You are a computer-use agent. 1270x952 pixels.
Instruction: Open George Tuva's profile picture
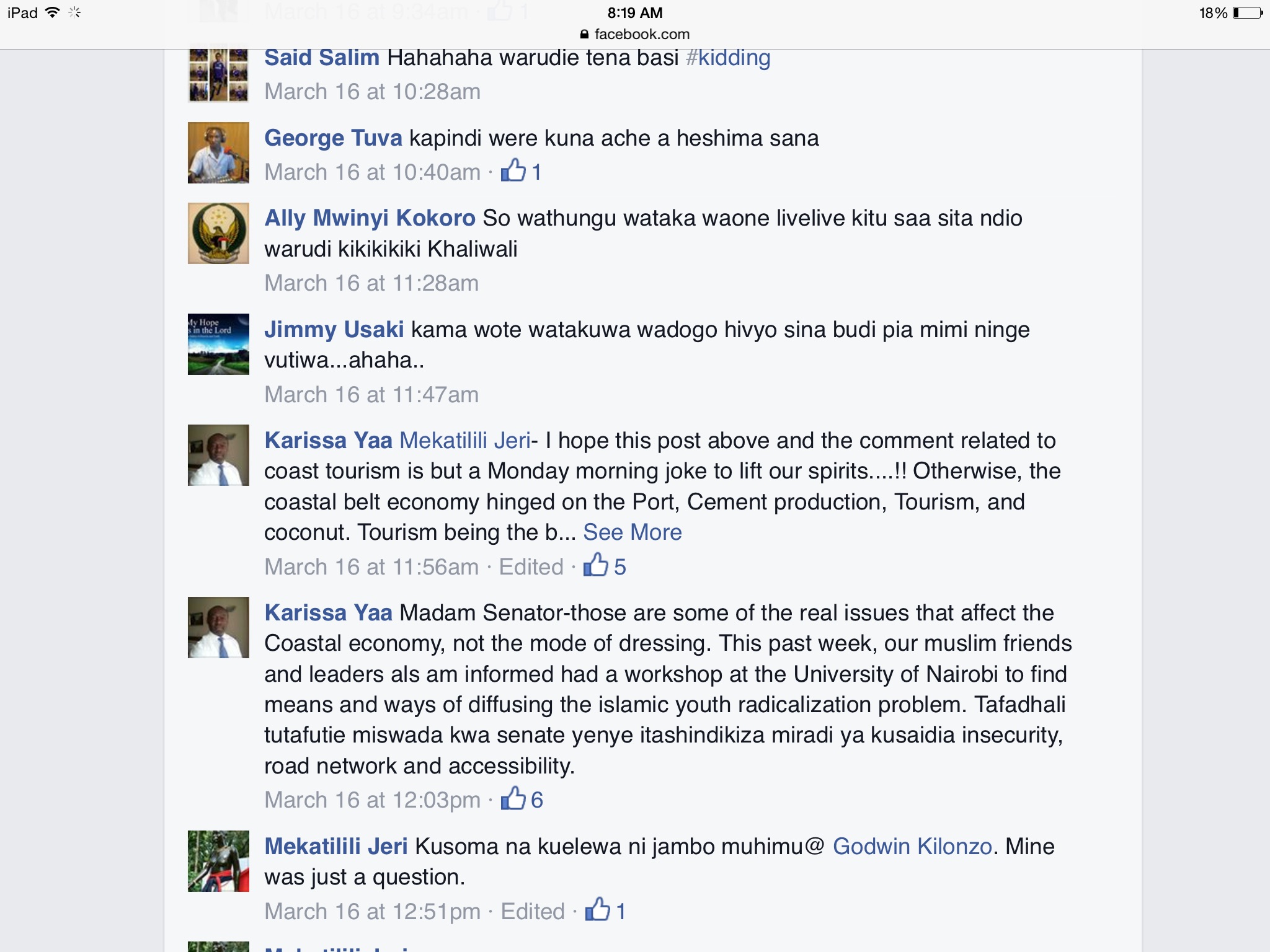coord(218,152)
